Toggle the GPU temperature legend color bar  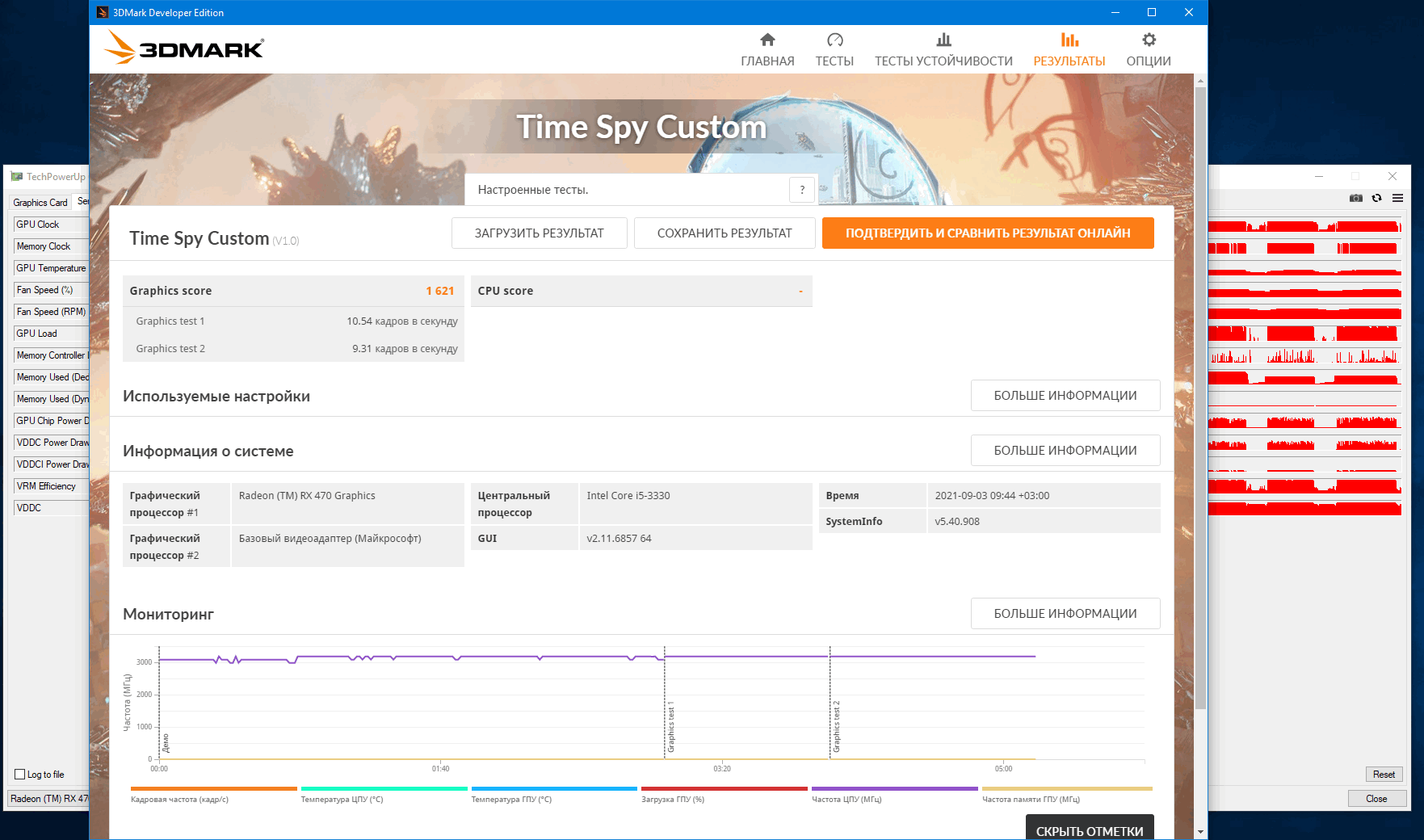point(554,788)
